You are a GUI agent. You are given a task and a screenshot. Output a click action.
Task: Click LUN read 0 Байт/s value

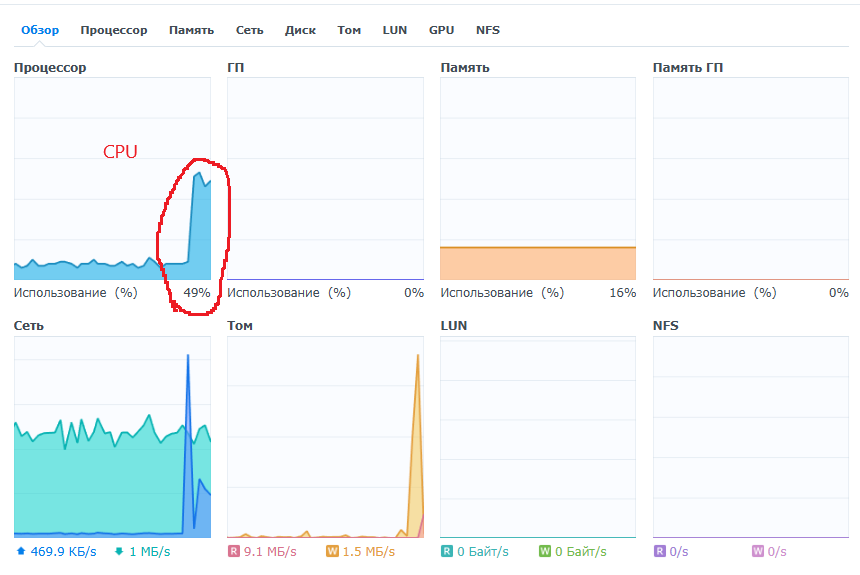coord(483,551)
